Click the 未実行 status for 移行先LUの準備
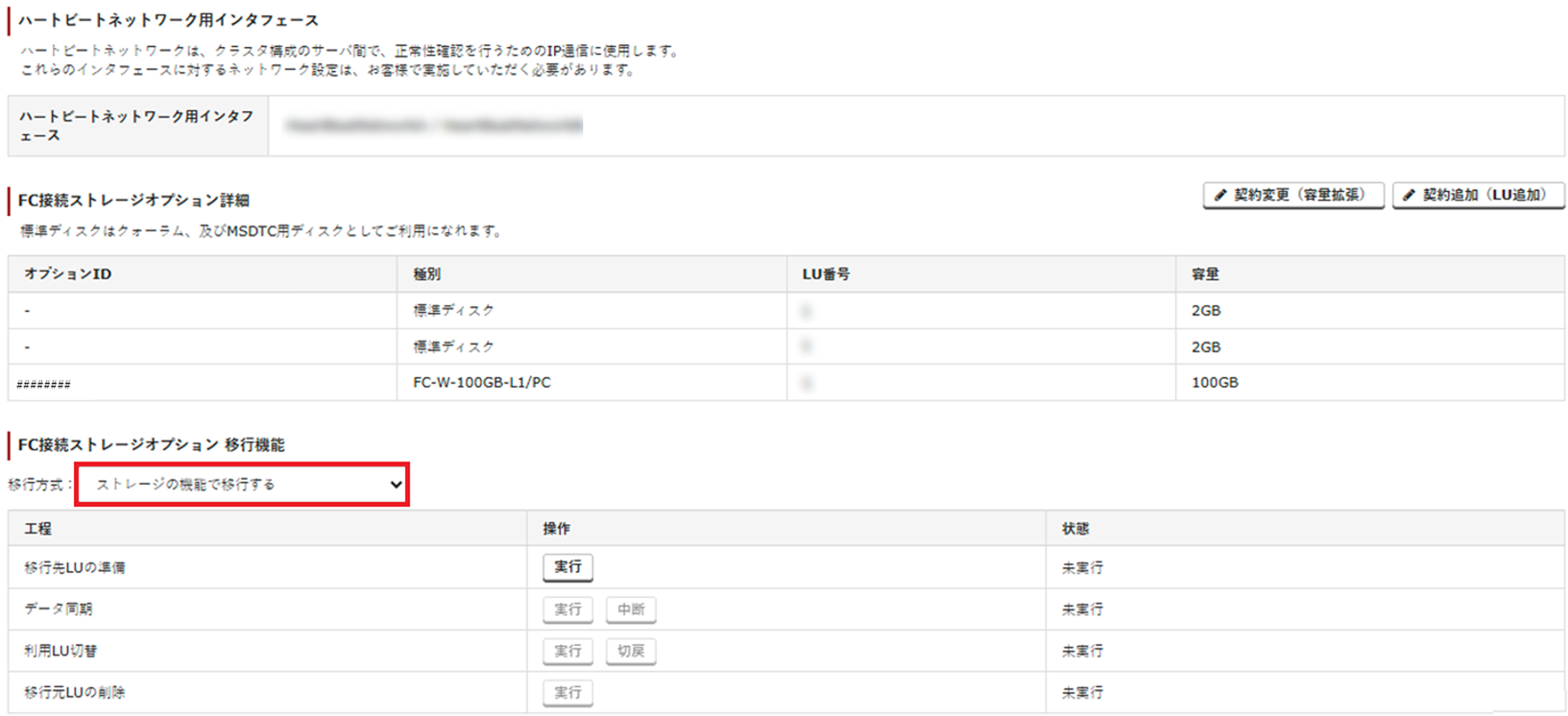 [1082, 568]
